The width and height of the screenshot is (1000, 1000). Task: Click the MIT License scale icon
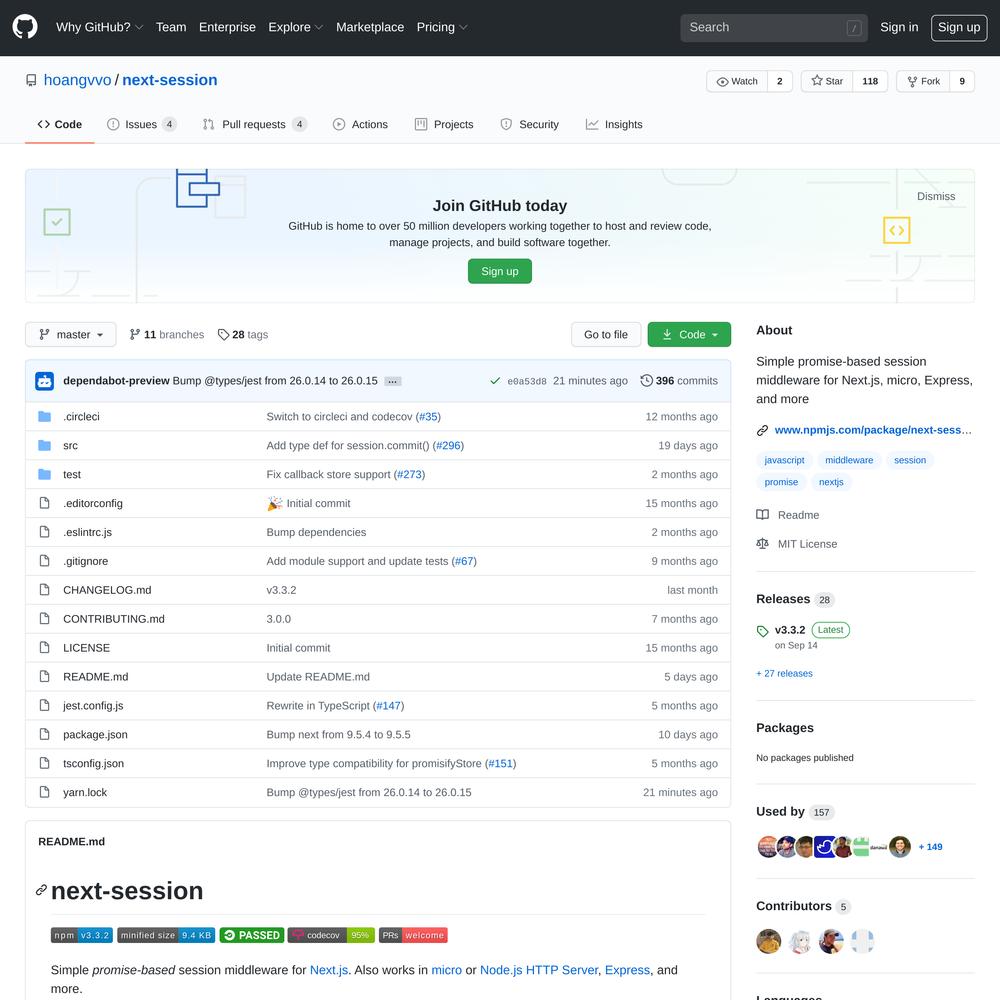(x=763, y=543)
